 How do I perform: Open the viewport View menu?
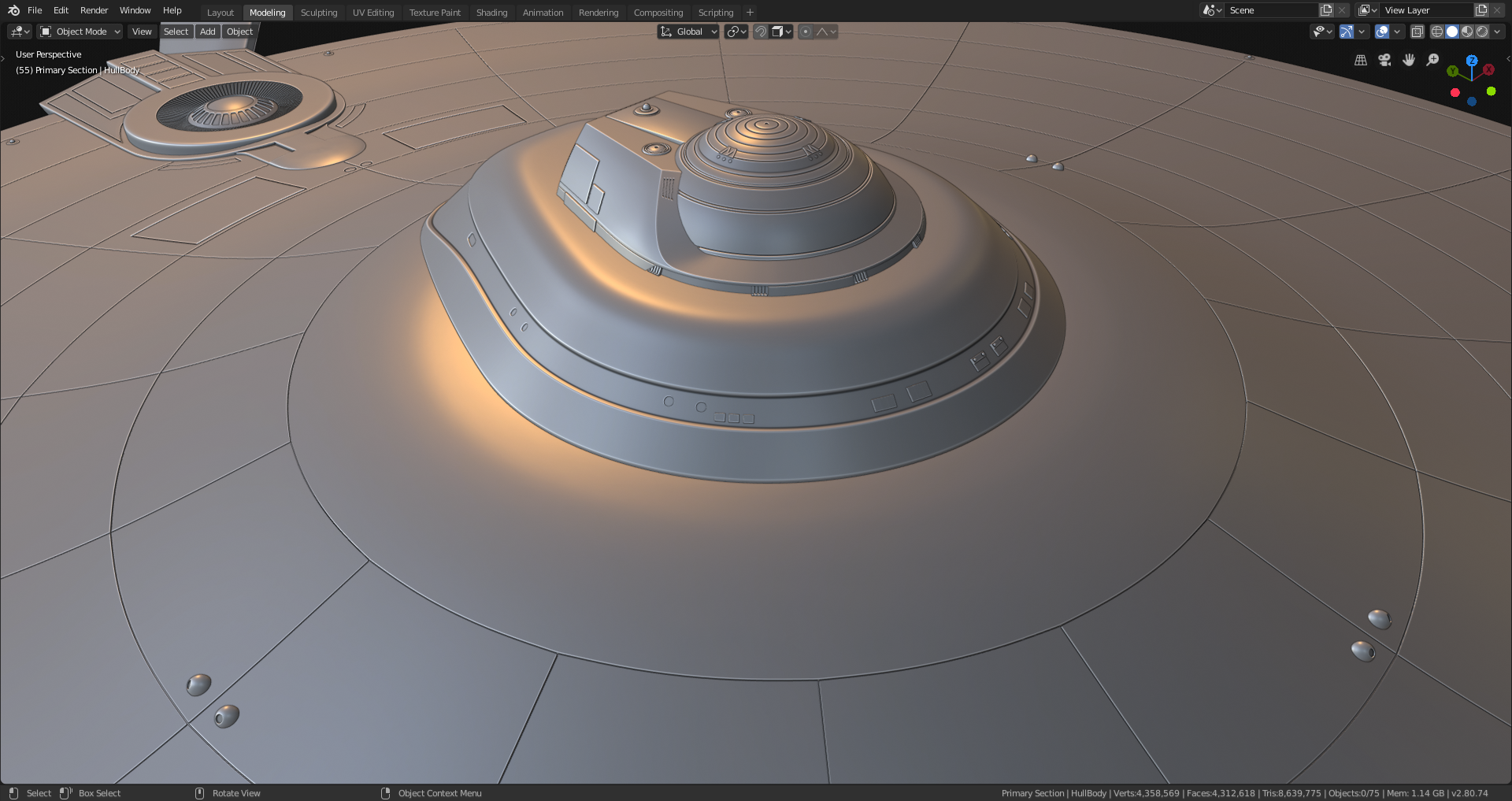pyautogui.click(x=142, y=32)
